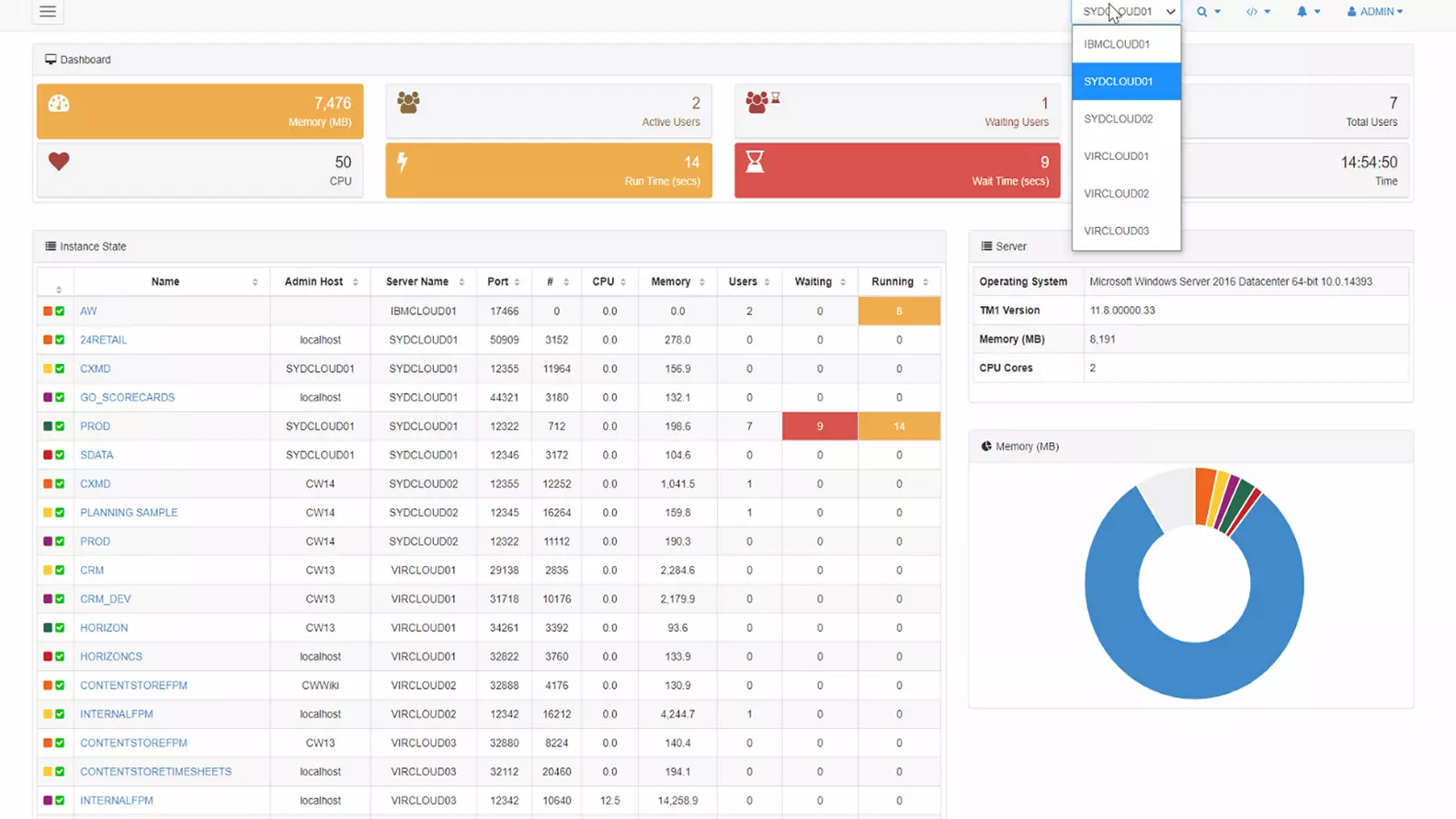1456x819 pixels.
Task: Click the notifications bell icon
Action: click(x=1302, y=12)
